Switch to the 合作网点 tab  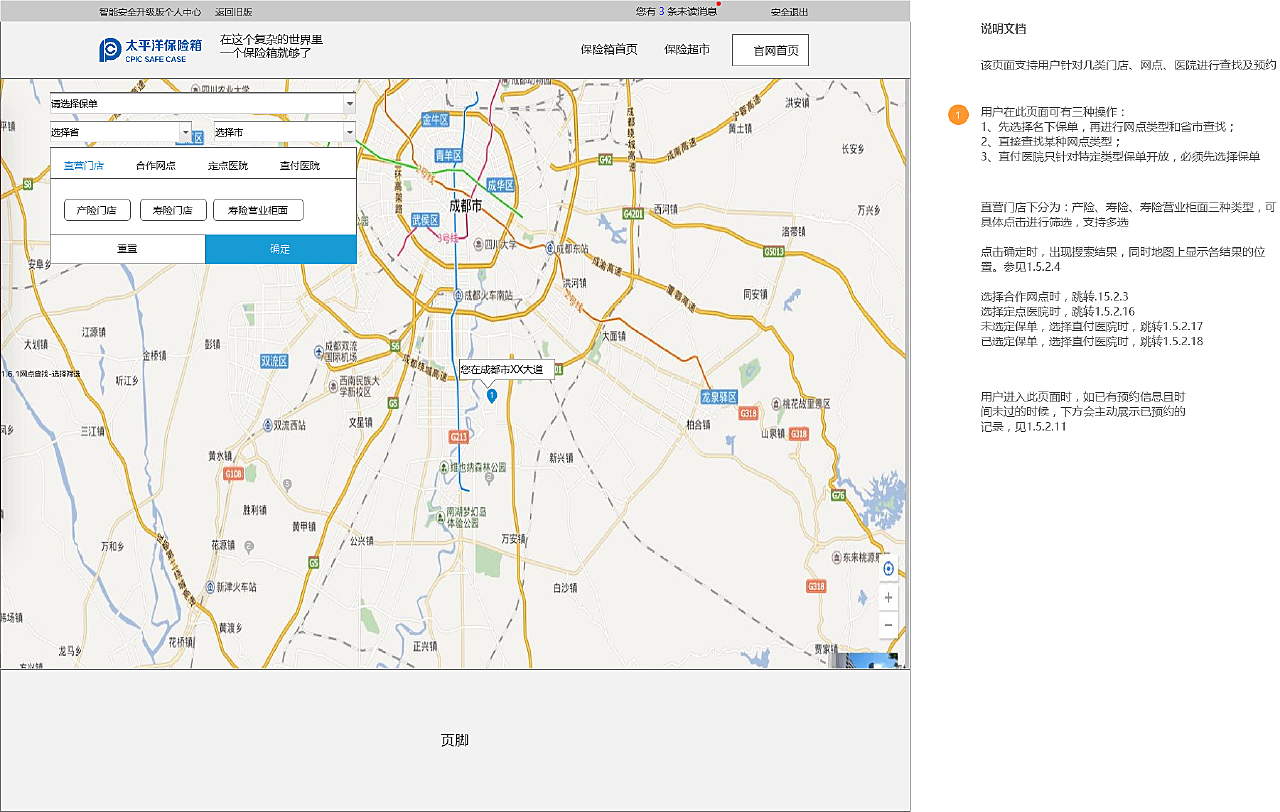point(156,165)
